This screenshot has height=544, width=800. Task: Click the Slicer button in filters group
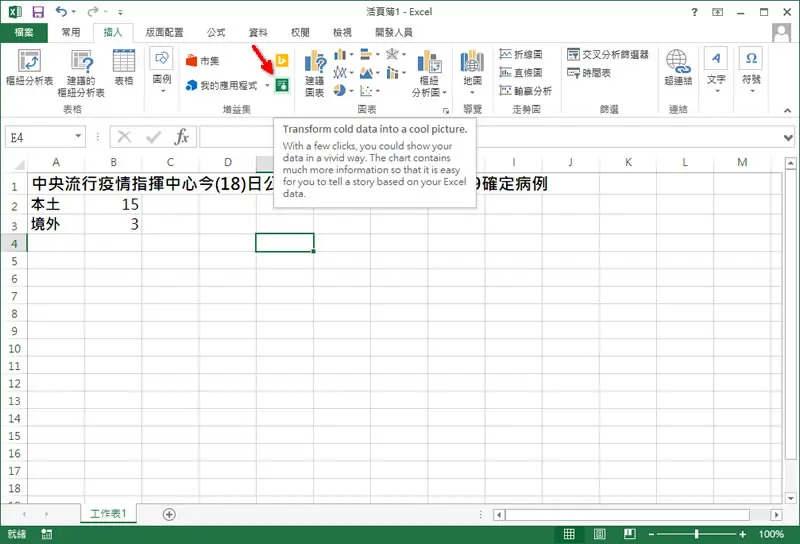tap(608, 54)
